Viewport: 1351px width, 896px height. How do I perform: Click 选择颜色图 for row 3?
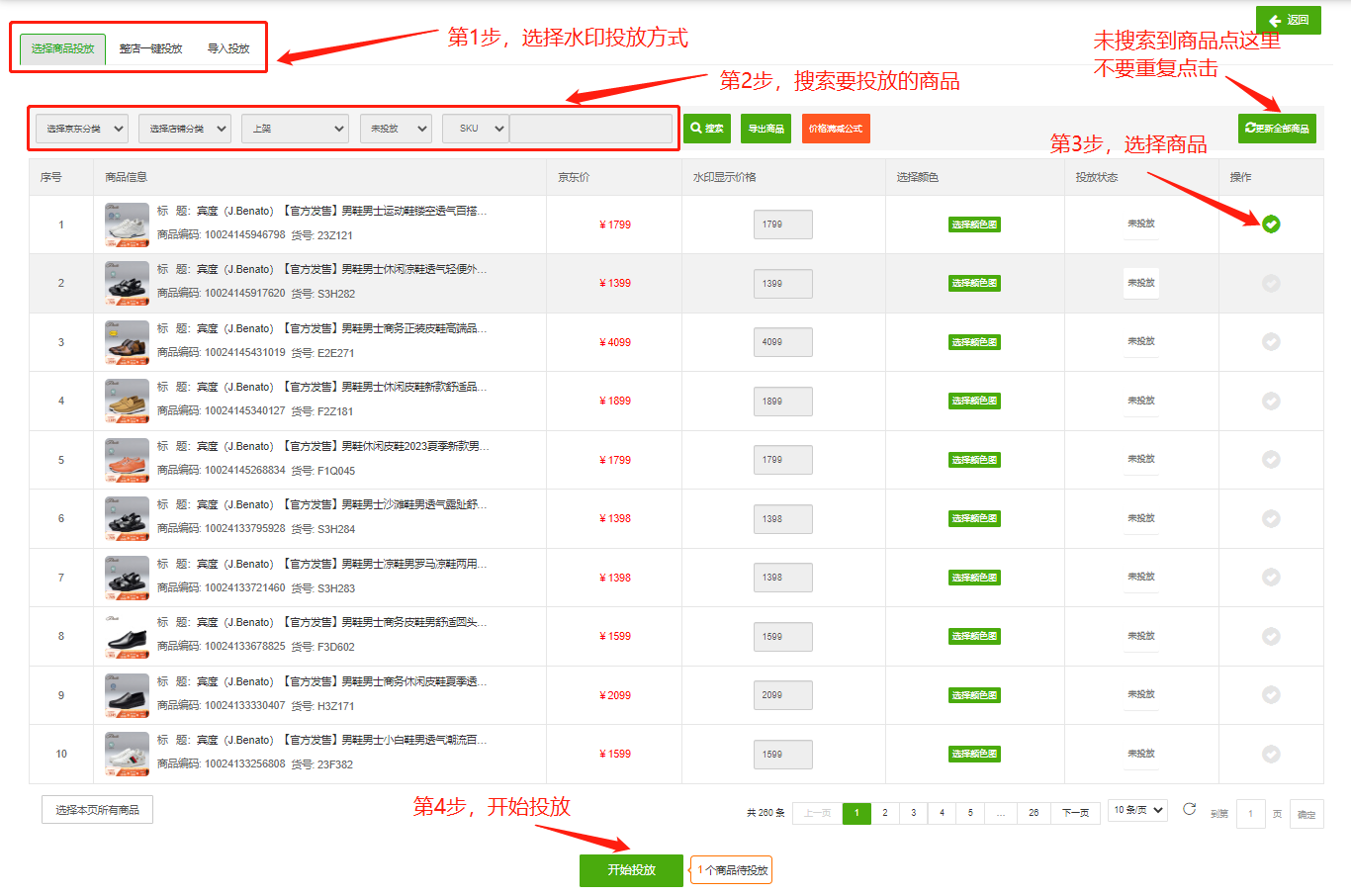[974, 342]
